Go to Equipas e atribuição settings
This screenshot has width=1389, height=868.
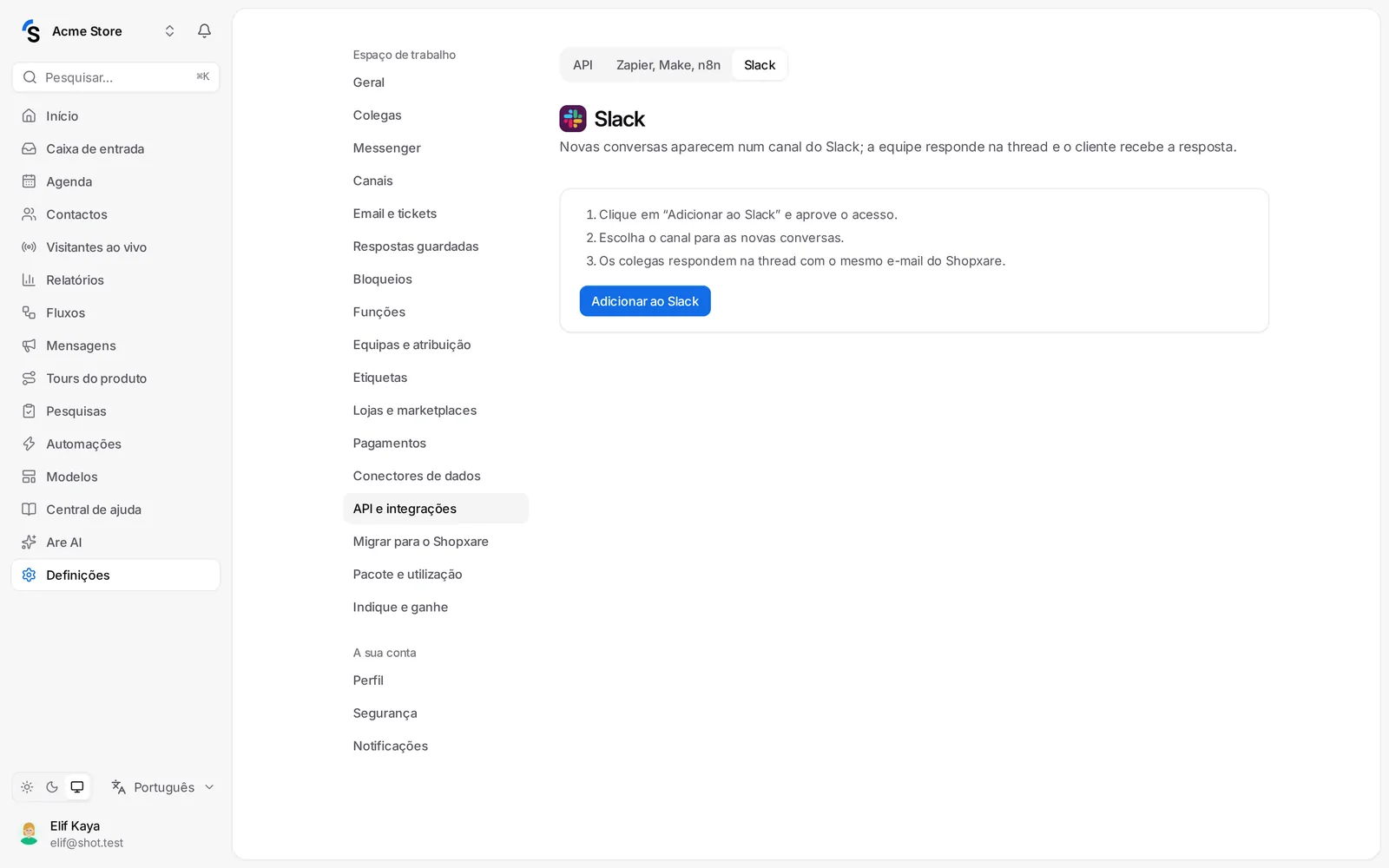(x=436, y=345)
